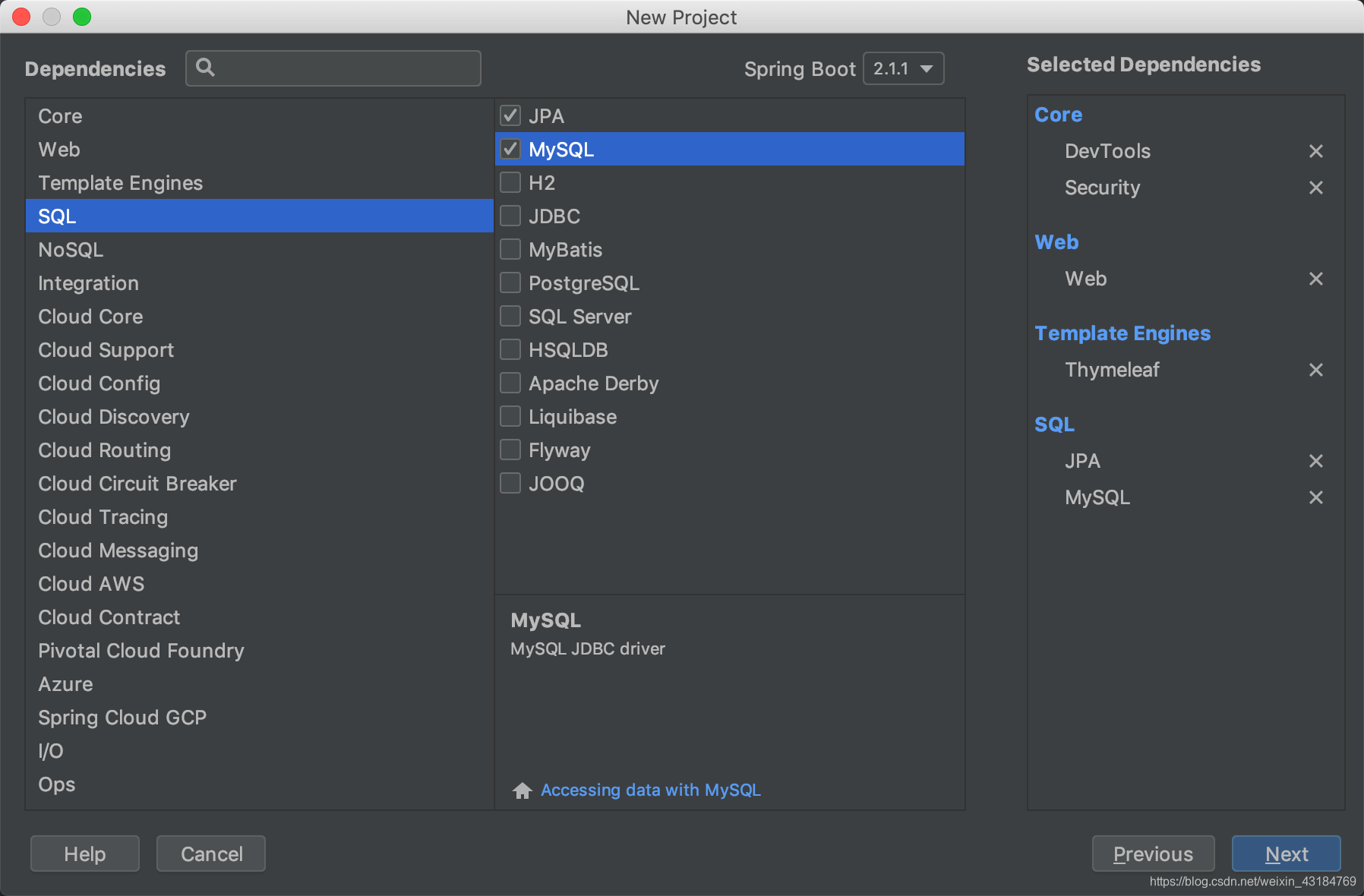
Task: Open the Spring Boot version dropdown
Action: tap(904, 68)
